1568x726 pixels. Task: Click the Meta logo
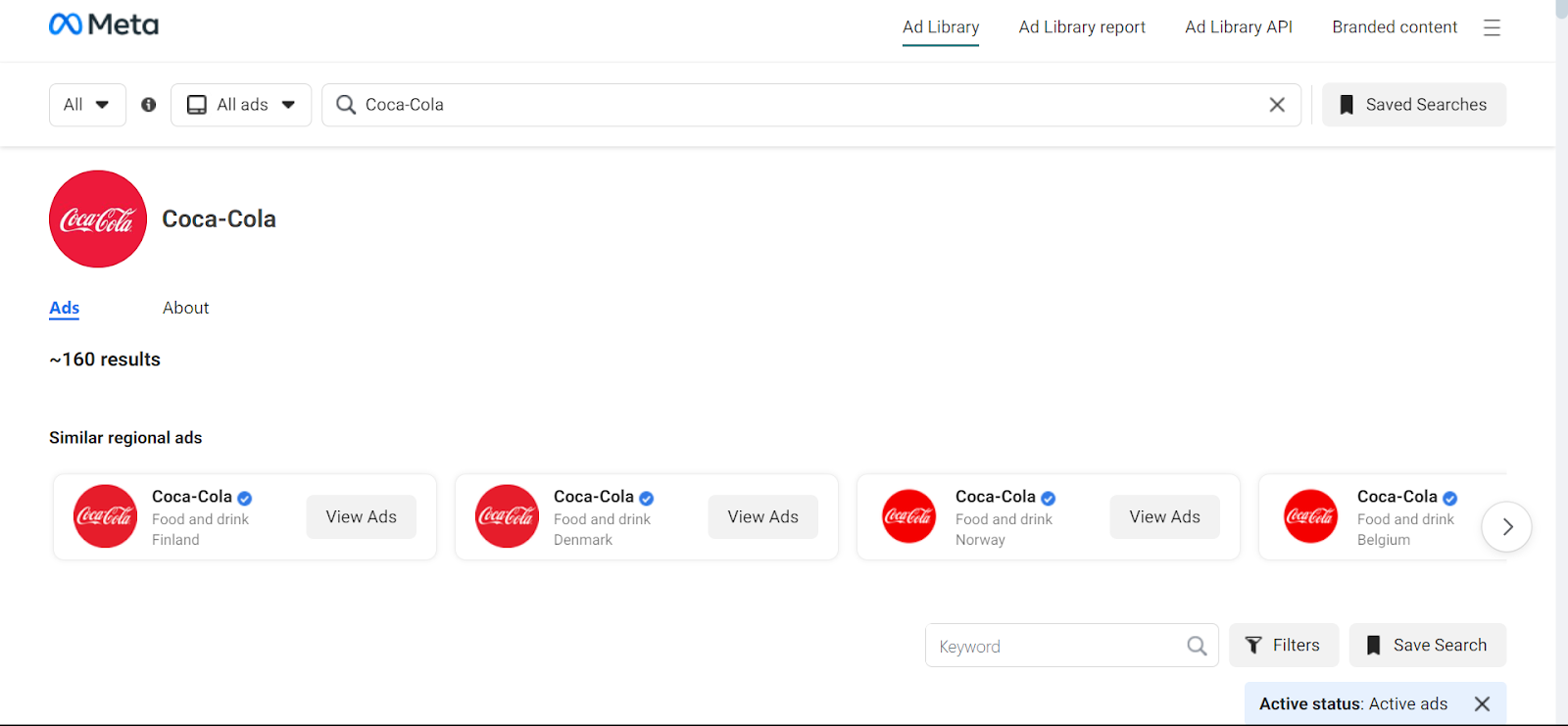tap(104, 24)
